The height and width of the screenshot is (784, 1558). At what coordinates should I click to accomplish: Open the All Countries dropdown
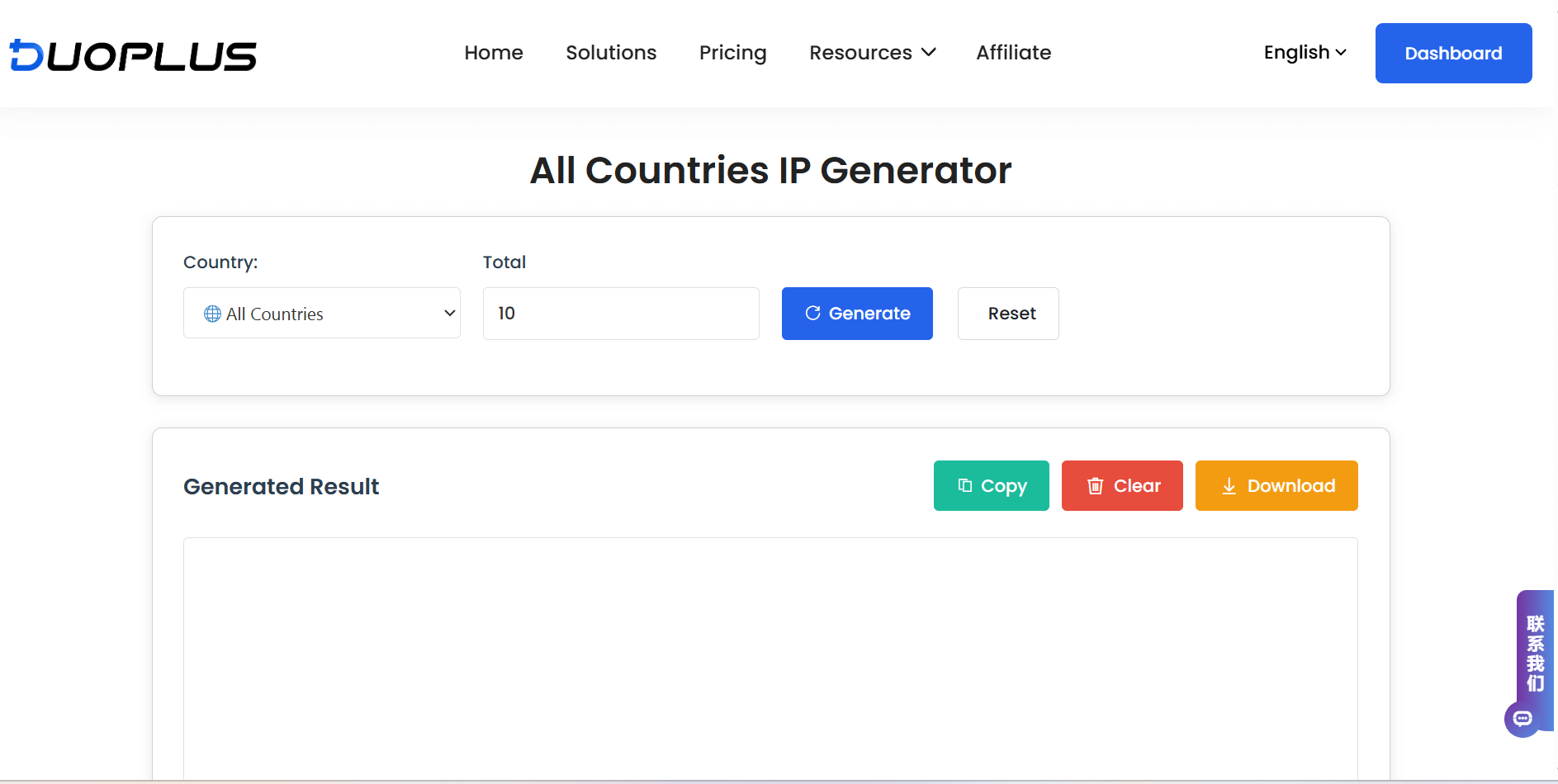(322, 313)
